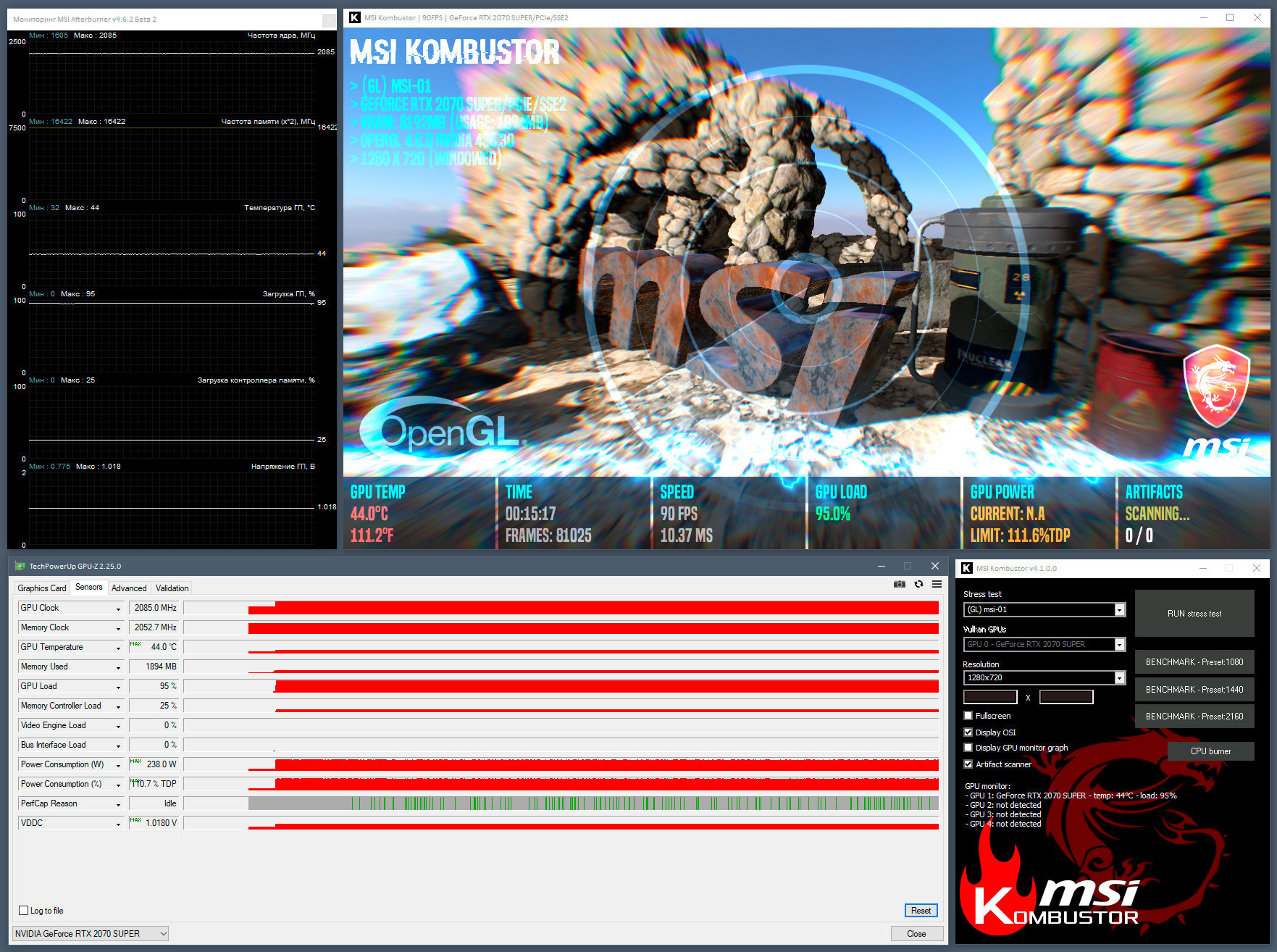Expand the Memory Used sensor dropdown
1277x952 pixels.
118,667
